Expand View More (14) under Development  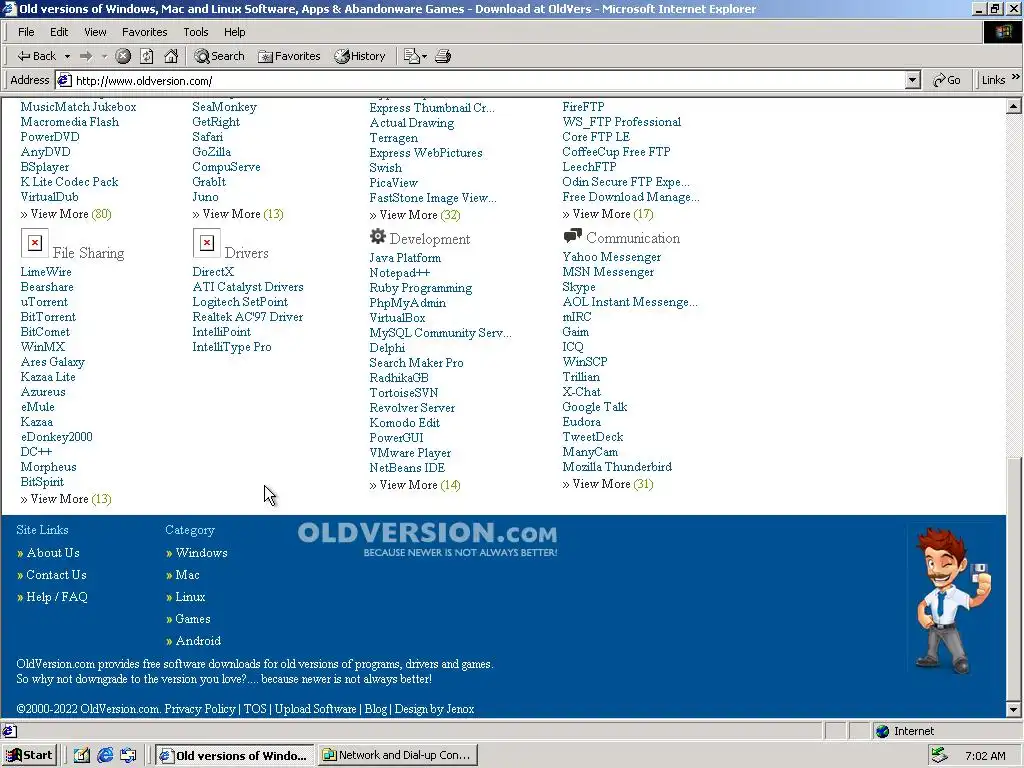[x=415, y=485]
